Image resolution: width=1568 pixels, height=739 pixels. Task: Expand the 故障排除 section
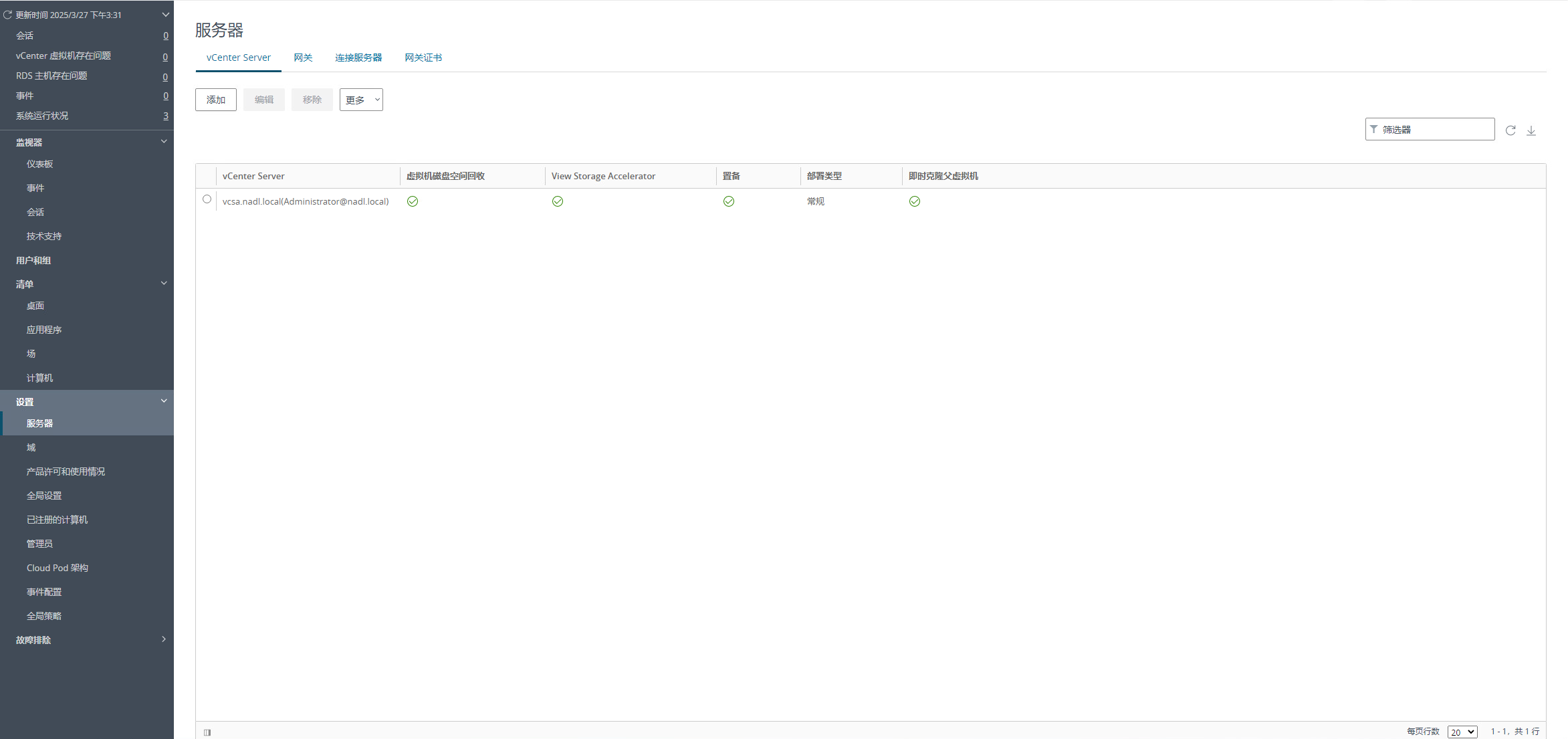[164, 639]
